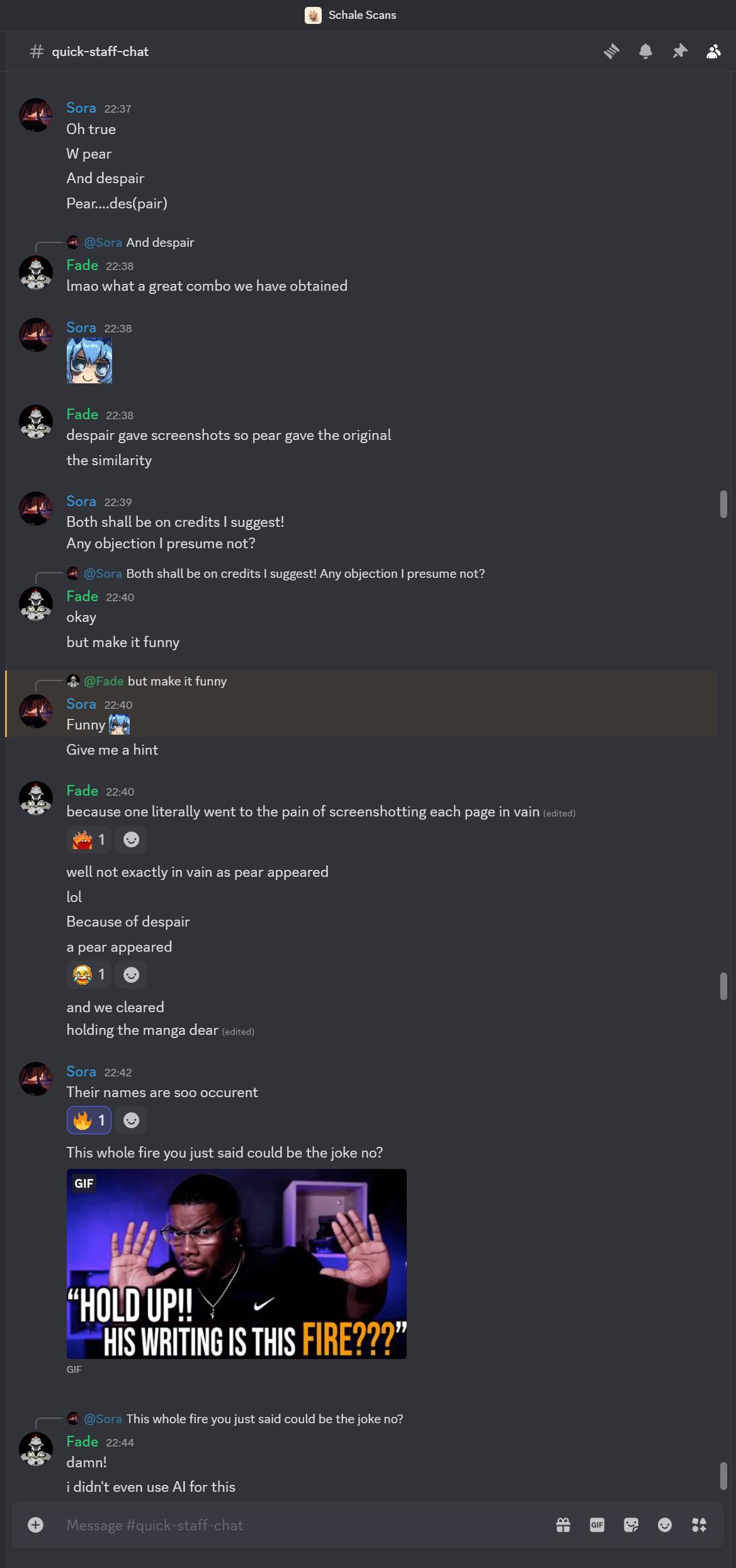736x1568 pixels.
Task: Toggle the member list icon
Action: (x=713, y=51)
